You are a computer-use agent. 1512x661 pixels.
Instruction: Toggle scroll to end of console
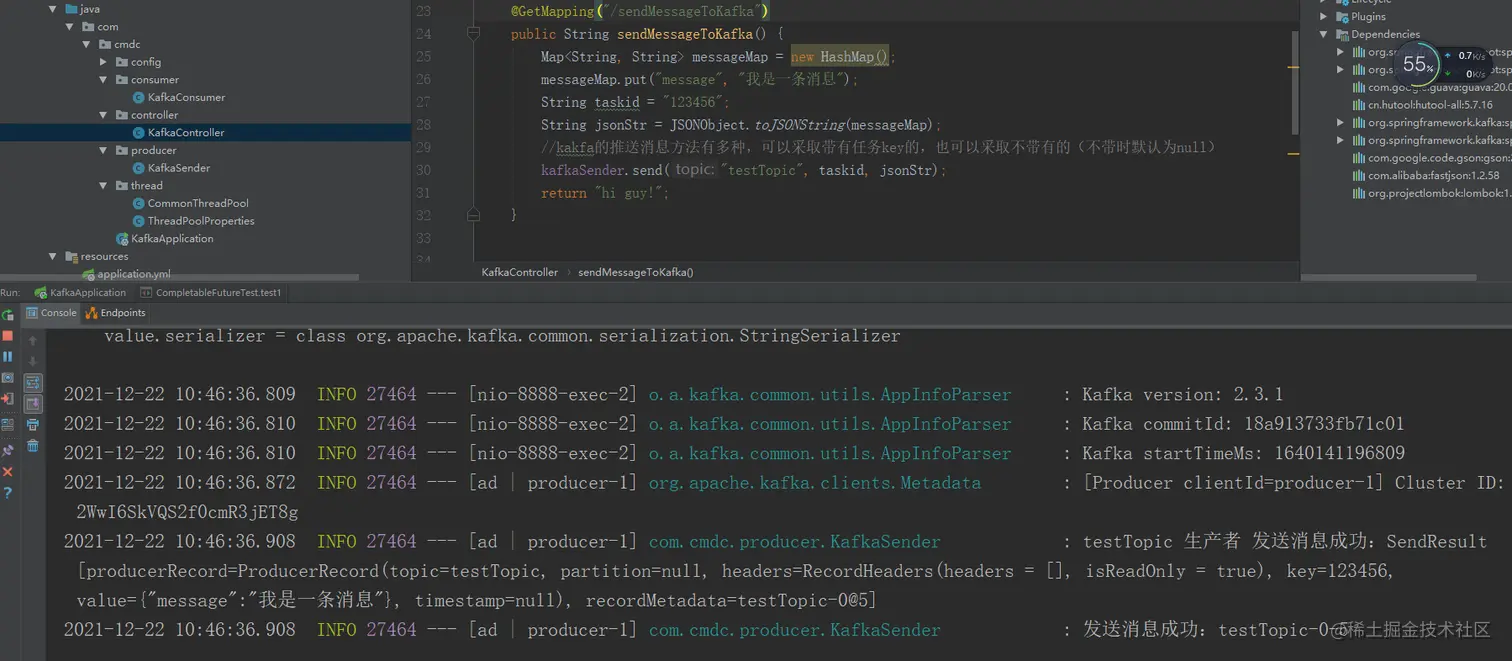tap(33, 404)
